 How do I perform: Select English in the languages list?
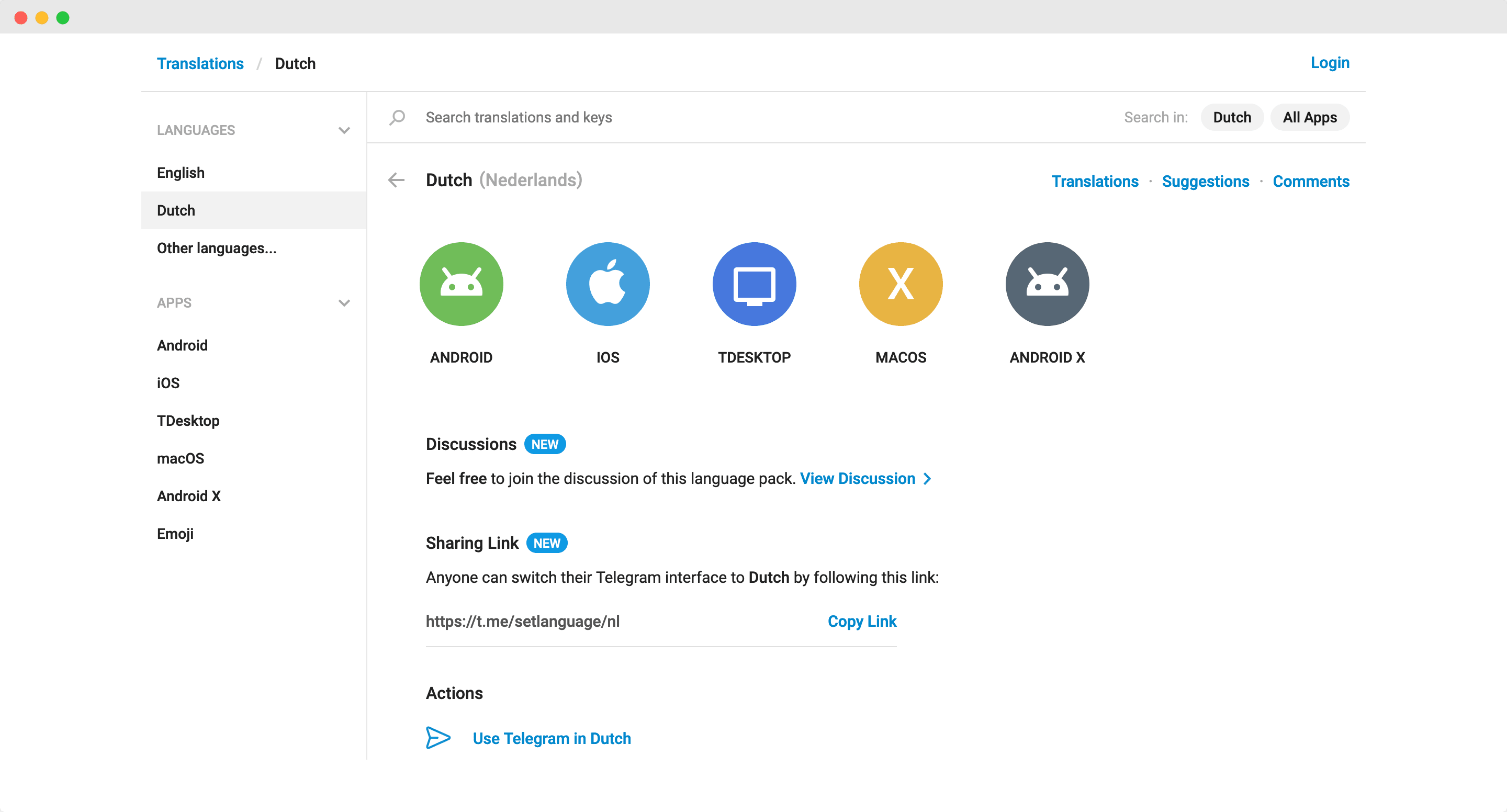click(254, 173)
